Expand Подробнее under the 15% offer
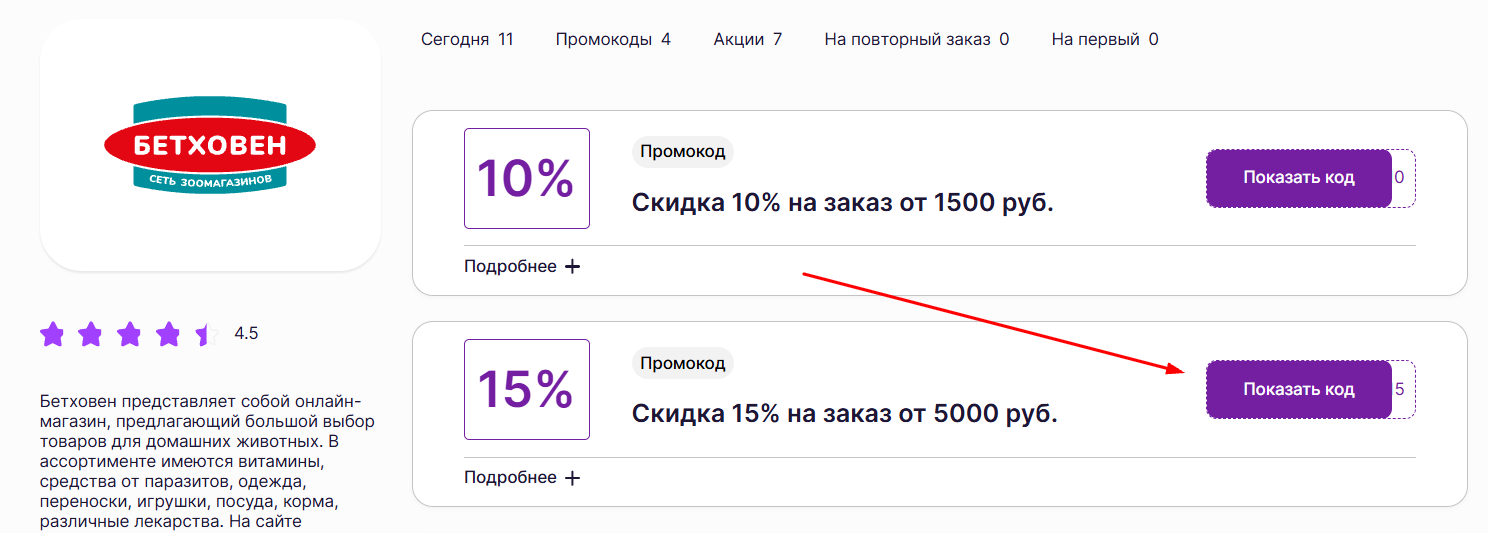 coord(521,478)
